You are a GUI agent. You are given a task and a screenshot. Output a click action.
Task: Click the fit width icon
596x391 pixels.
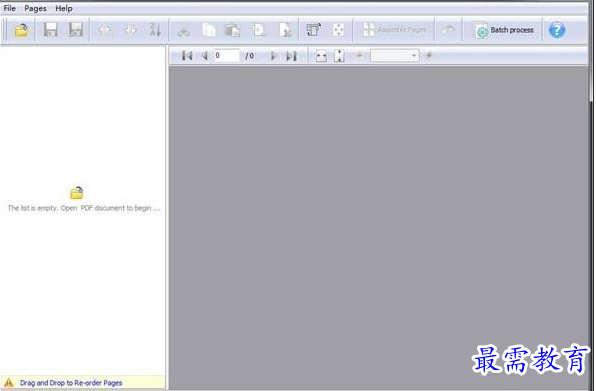click(321, 56)
